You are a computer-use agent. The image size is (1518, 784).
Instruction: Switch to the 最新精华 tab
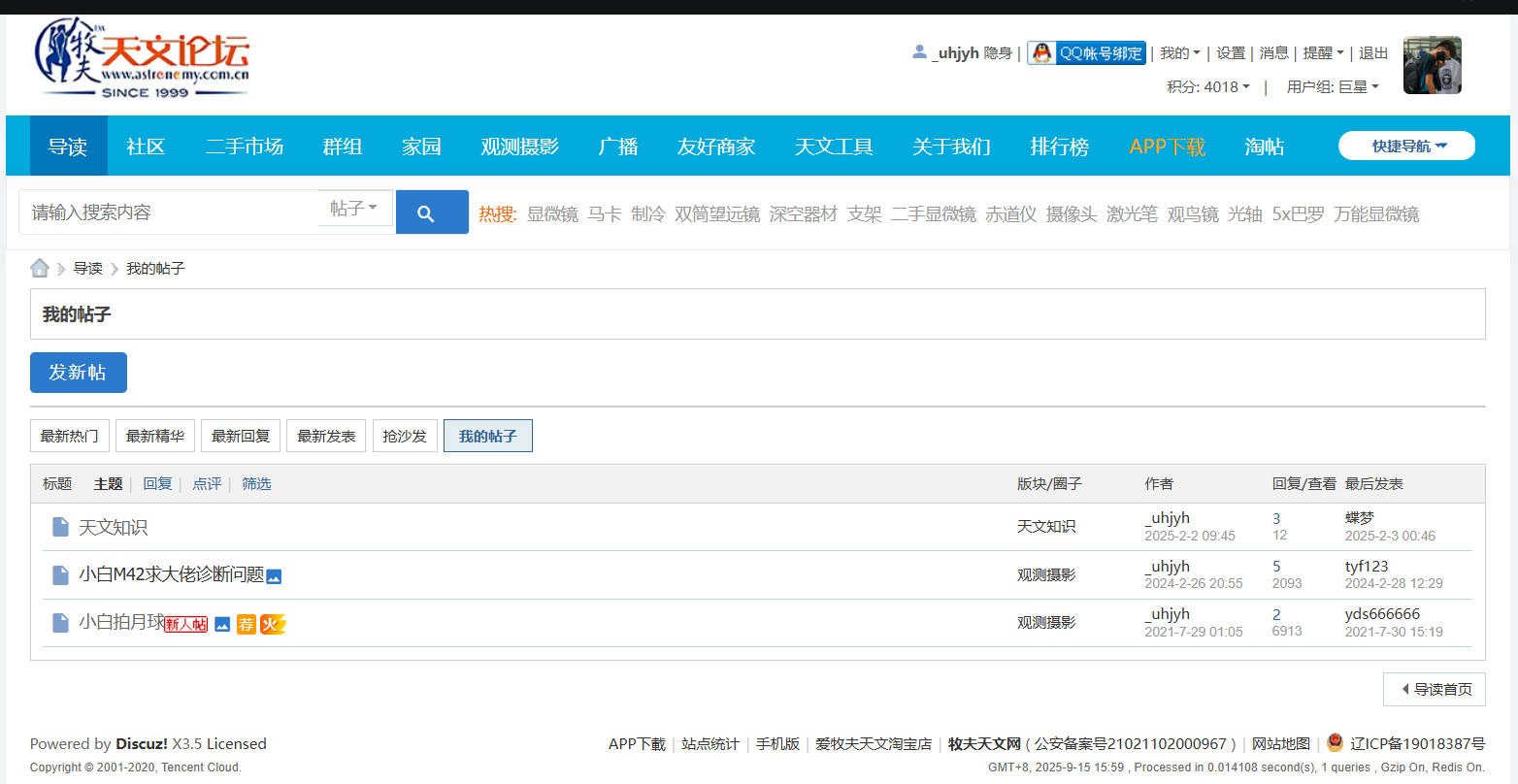tap(155, 436)
